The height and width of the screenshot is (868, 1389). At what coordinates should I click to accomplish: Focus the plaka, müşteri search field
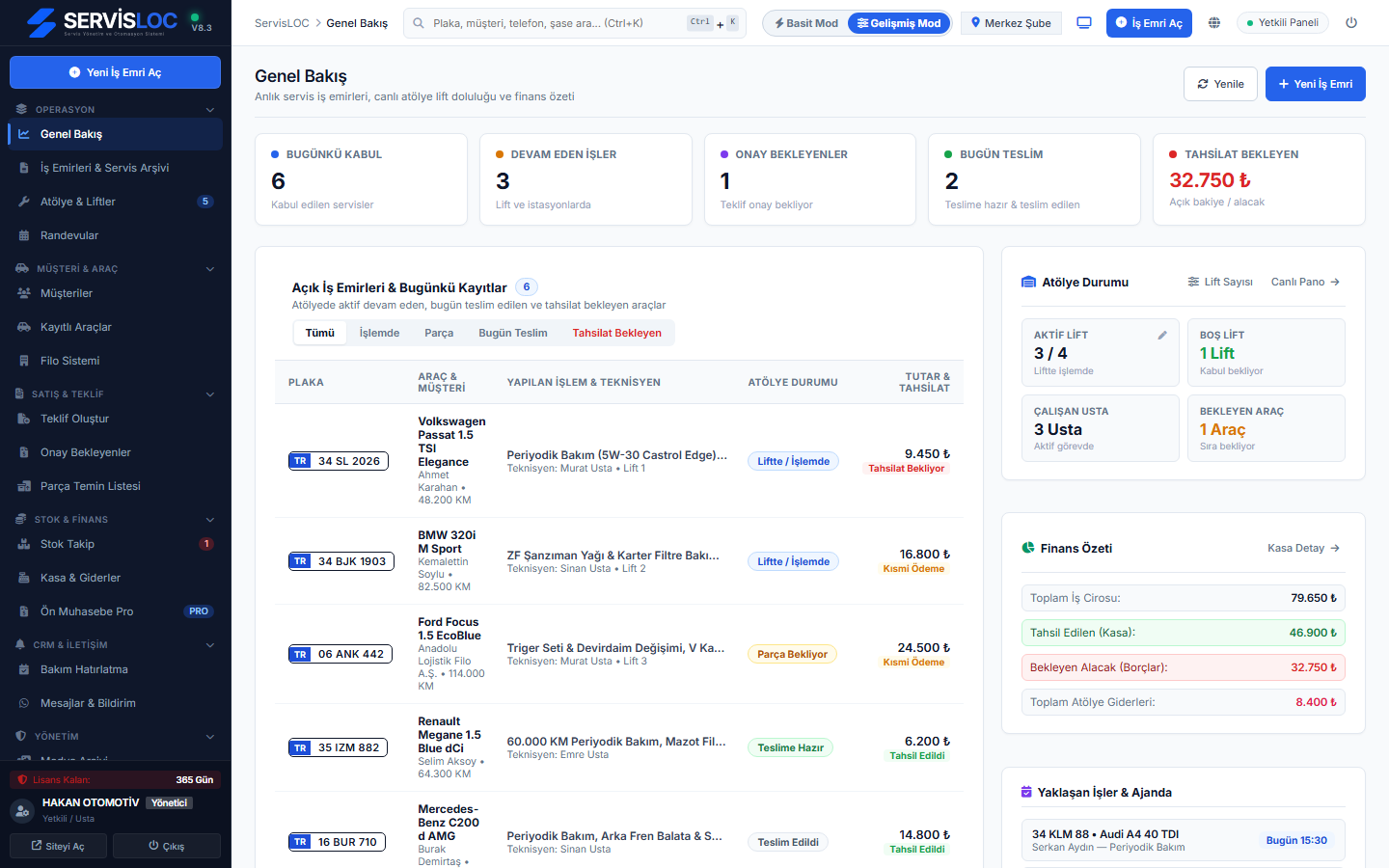click(575, 23)
